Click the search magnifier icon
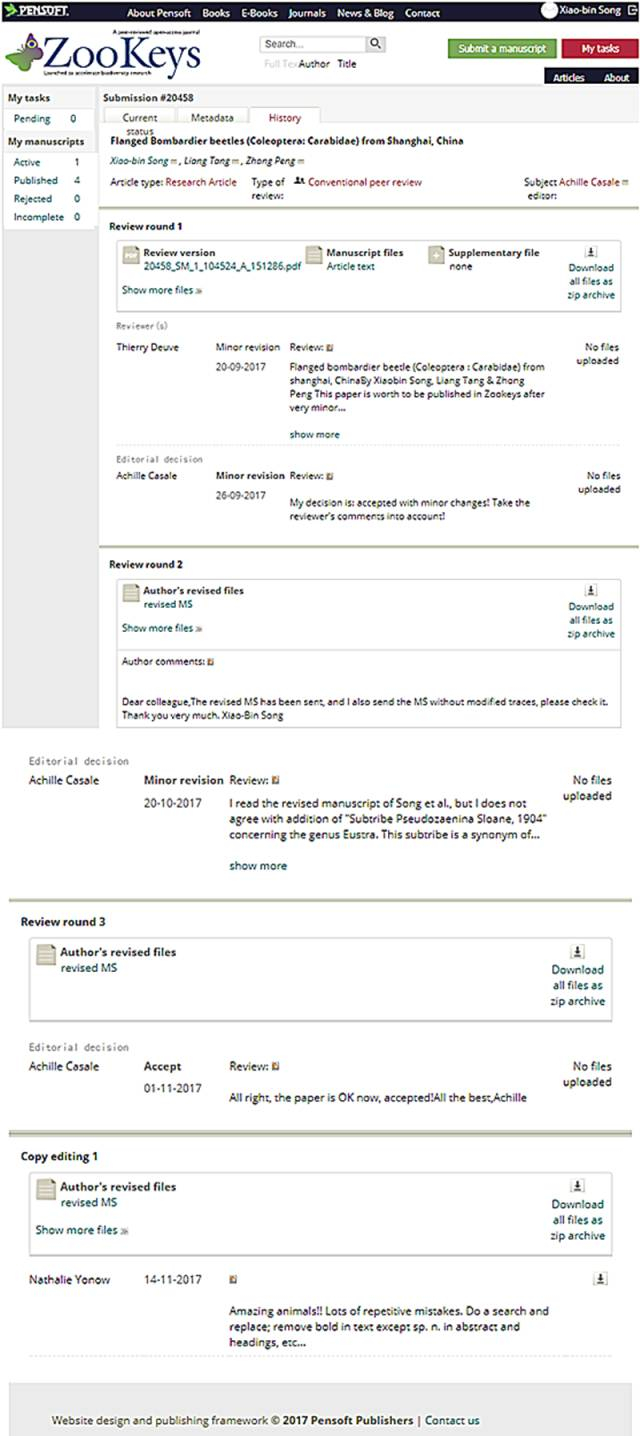The height and width of the screenshot is (1436, 640). (375, 44)
